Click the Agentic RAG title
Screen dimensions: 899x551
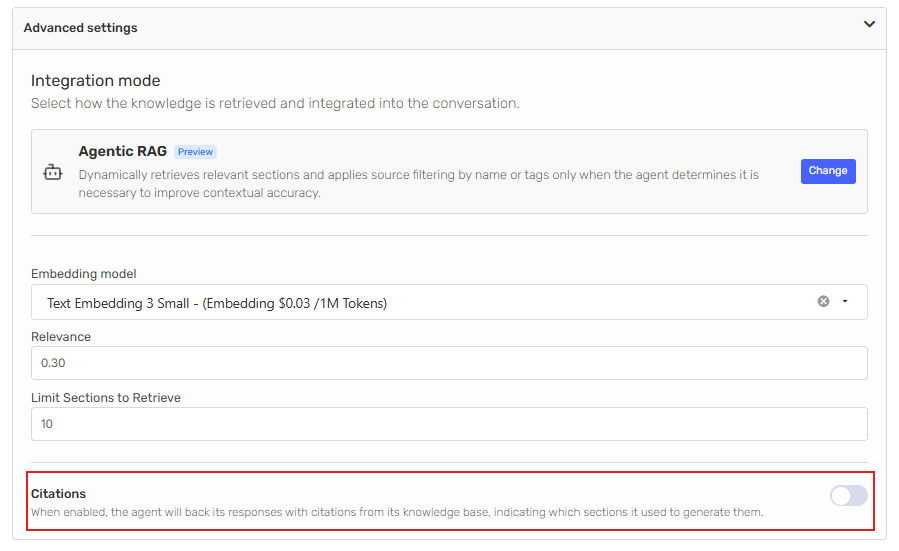point(123,151)
